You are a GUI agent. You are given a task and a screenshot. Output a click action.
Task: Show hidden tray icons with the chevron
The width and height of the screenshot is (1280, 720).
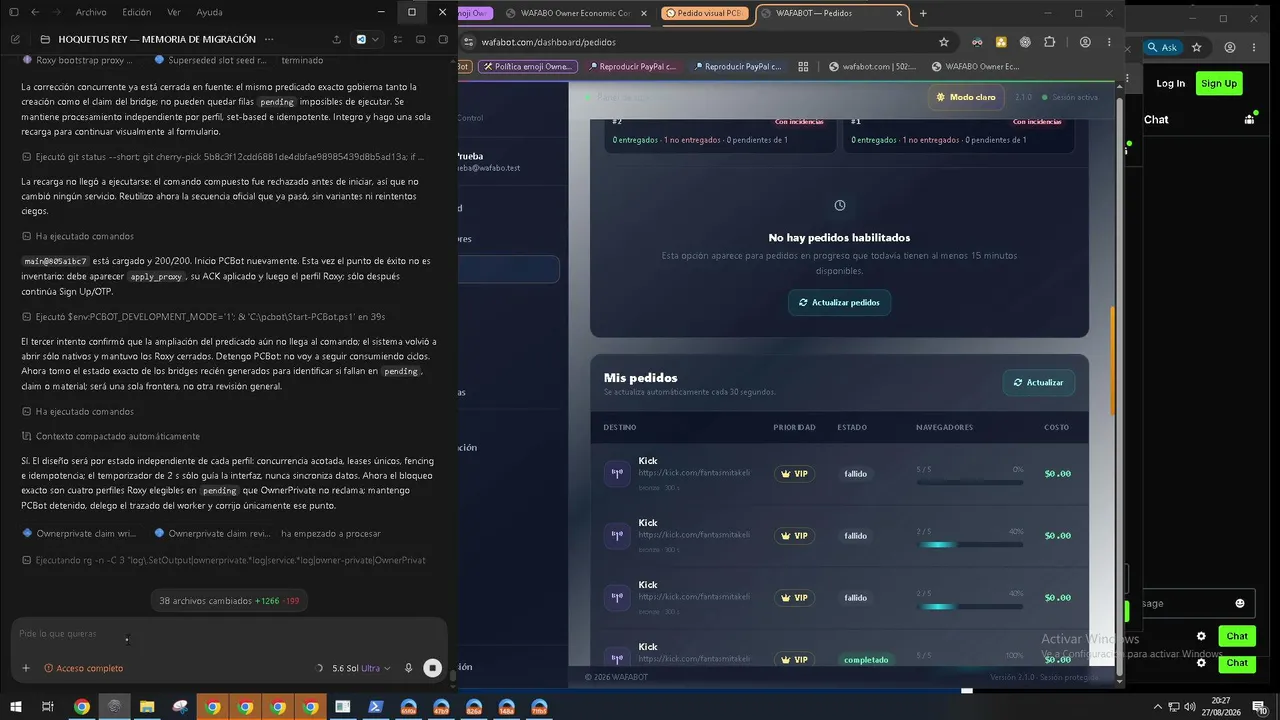pyautogui.click(x=1158, y=706)
